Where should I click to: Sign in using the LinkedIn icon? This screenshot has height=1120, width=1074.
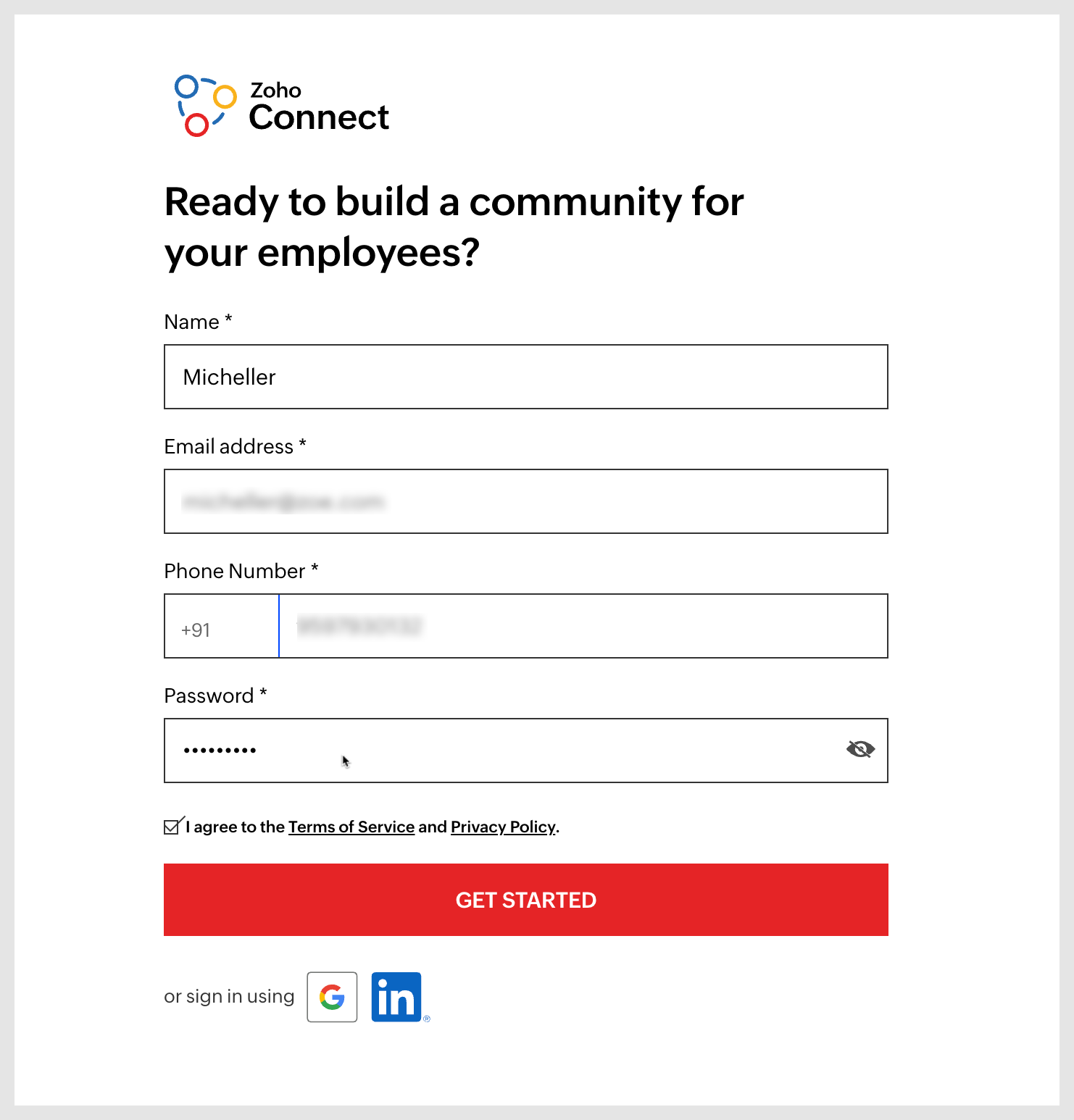(x=396, y=997)
